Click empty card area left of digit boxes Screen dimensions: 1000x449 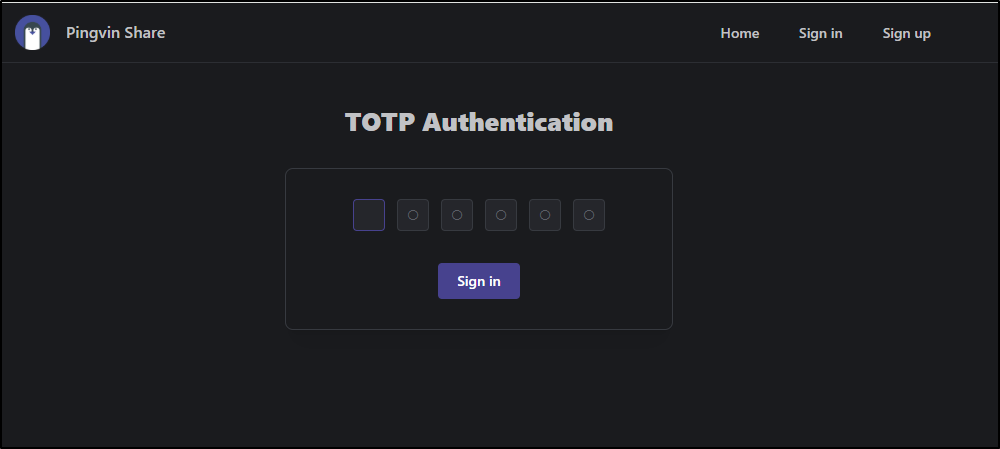pos(319,215)
